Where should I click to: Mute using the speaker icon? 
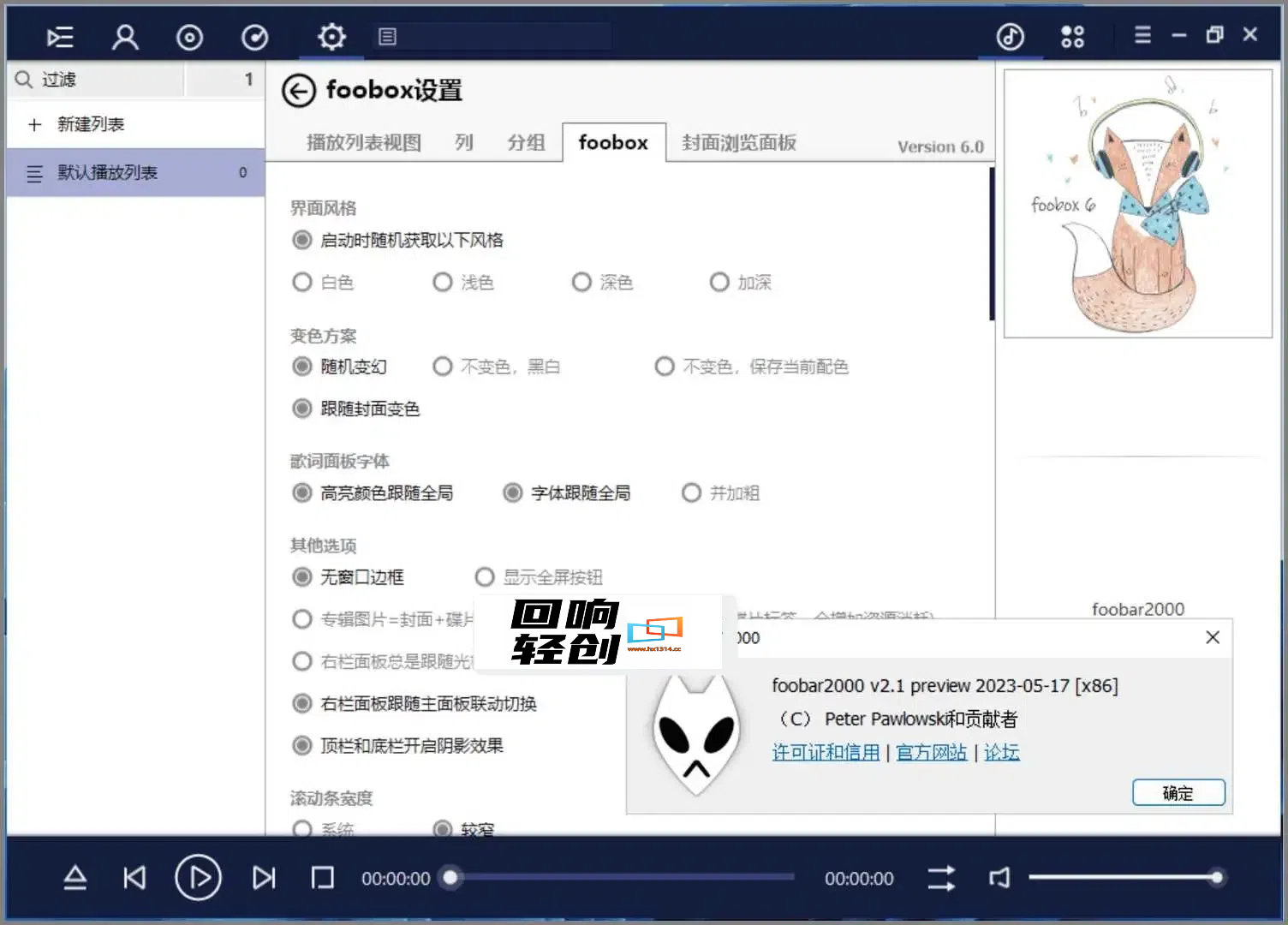pos(999,878)
